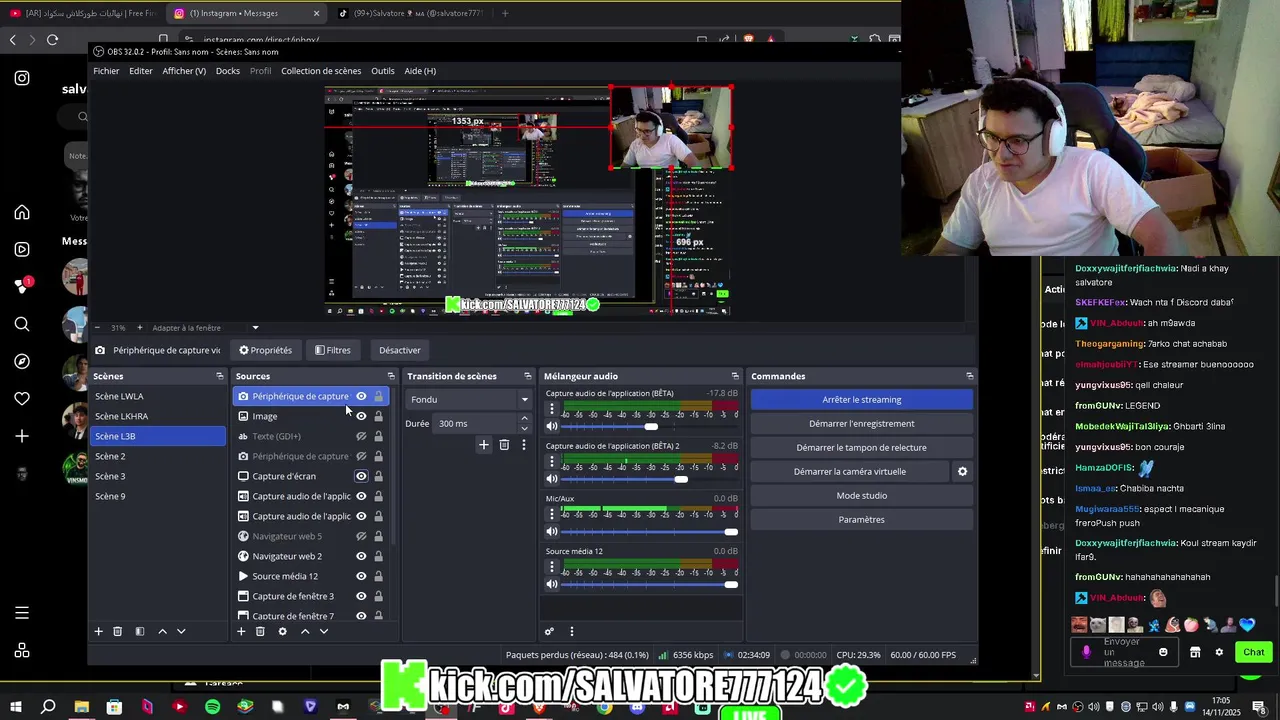The height and width of the screenshot is (720, 1280).
Task: Increase the transition Durée value
Action: tap(524, 419)
